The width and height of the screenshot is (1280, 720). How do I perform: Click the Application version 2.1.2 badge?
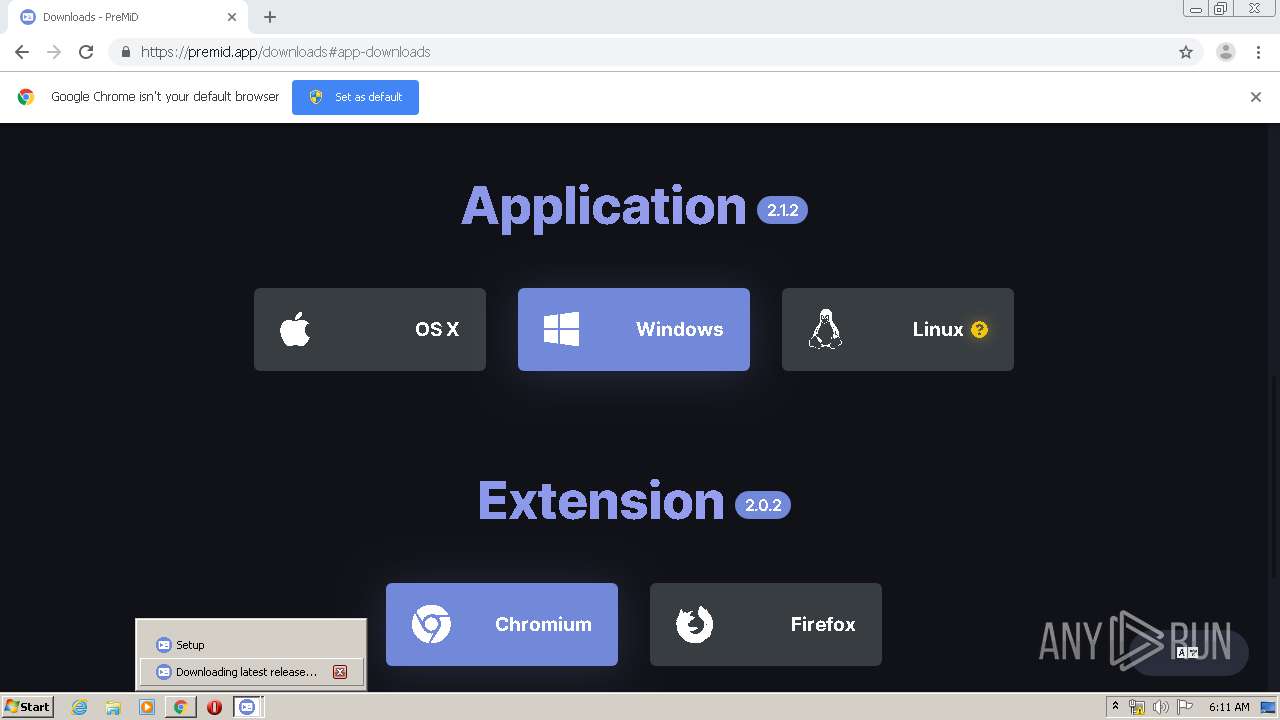point(782,210)
